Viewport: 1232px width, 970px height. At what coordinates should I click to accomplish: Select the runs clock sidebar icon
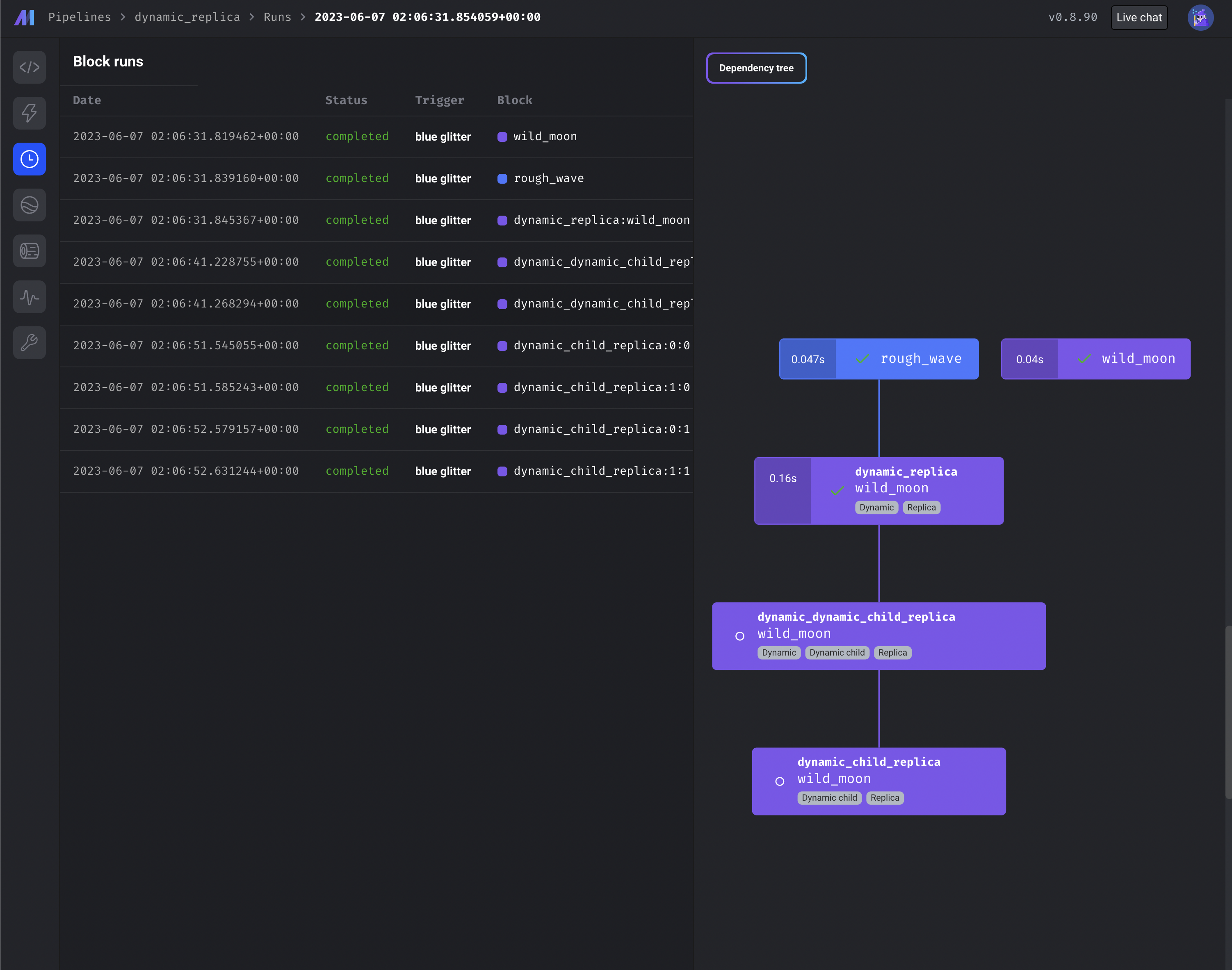[x=30, y=159]
